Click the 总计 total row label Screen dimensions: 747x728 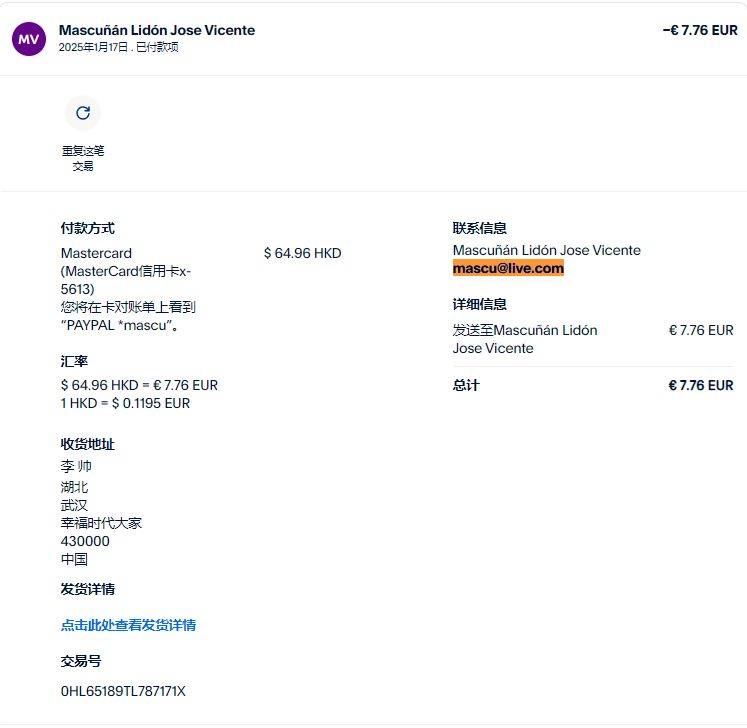(x=466, y=385)
